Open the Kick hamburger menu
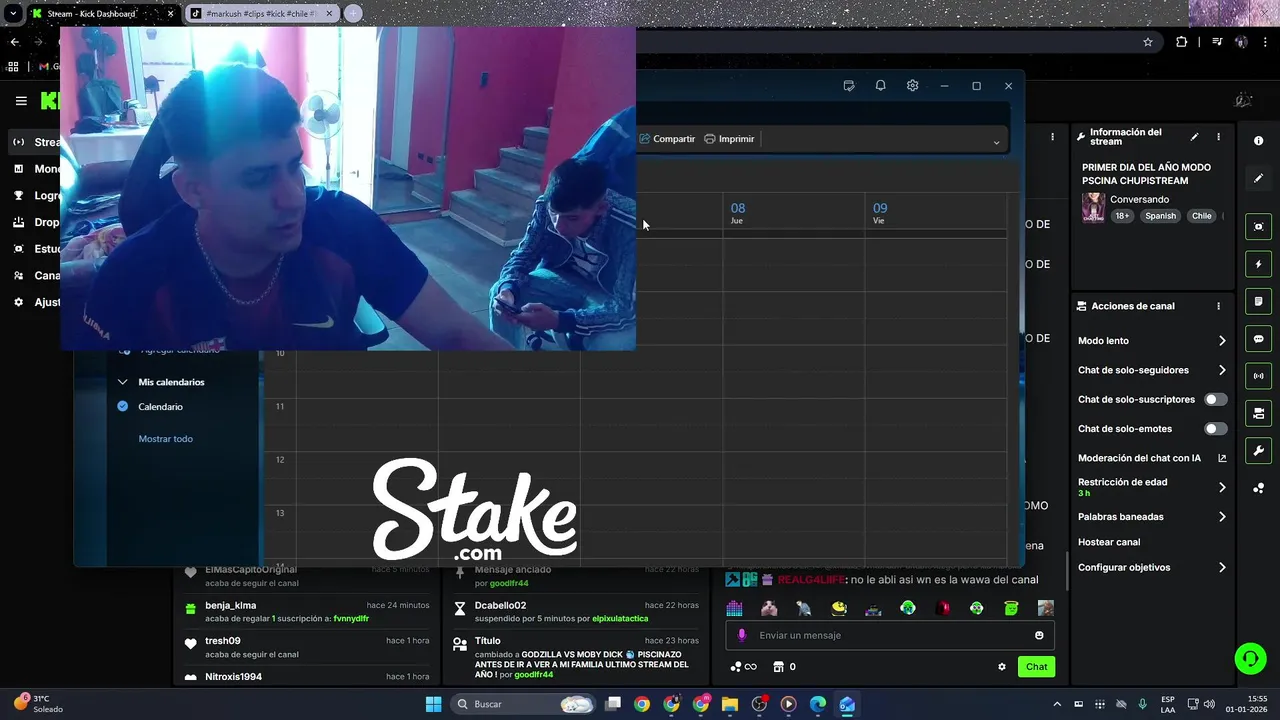 click(21, 101)
